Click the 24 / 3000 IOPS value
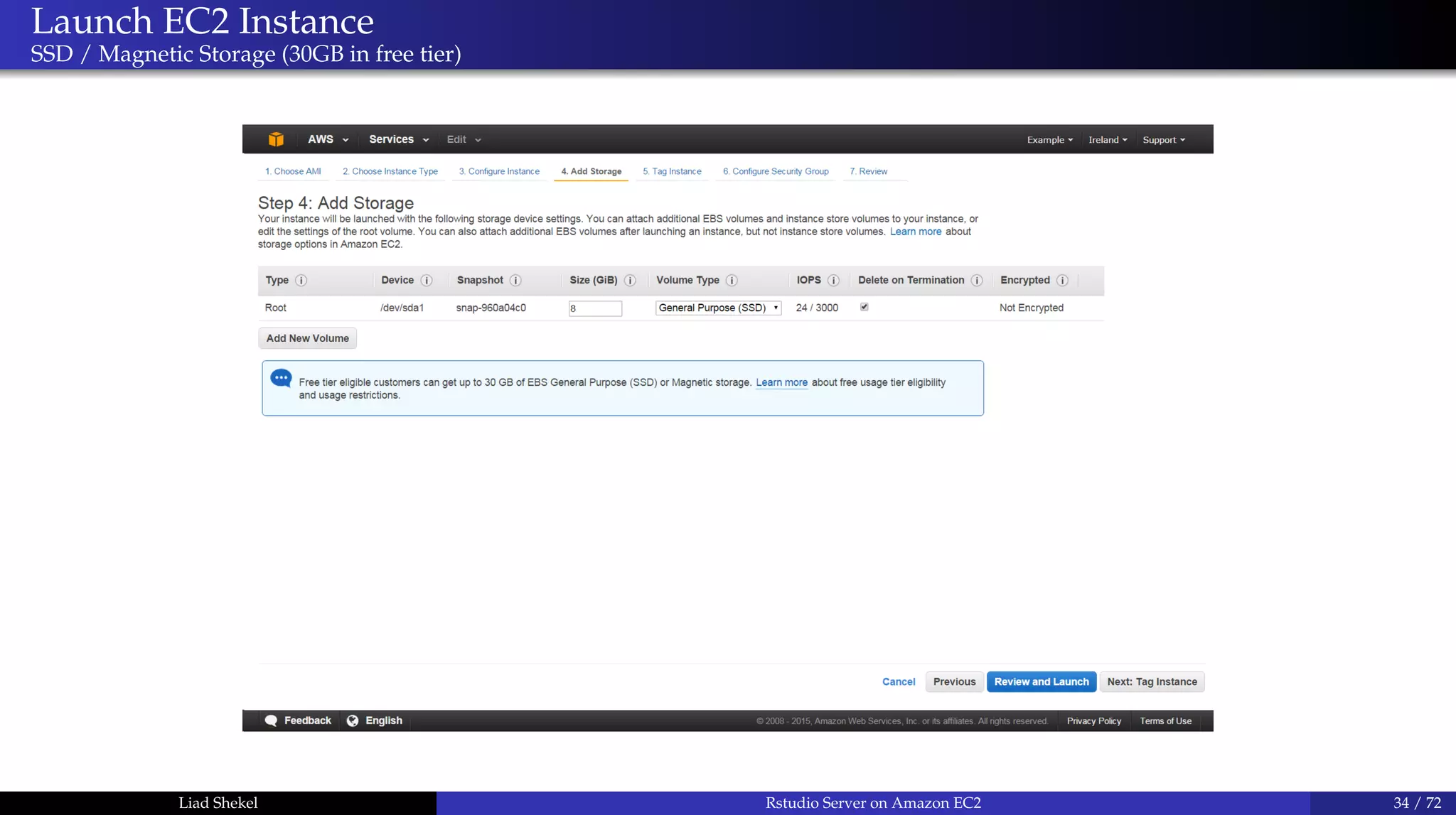 tap(817, 308)
